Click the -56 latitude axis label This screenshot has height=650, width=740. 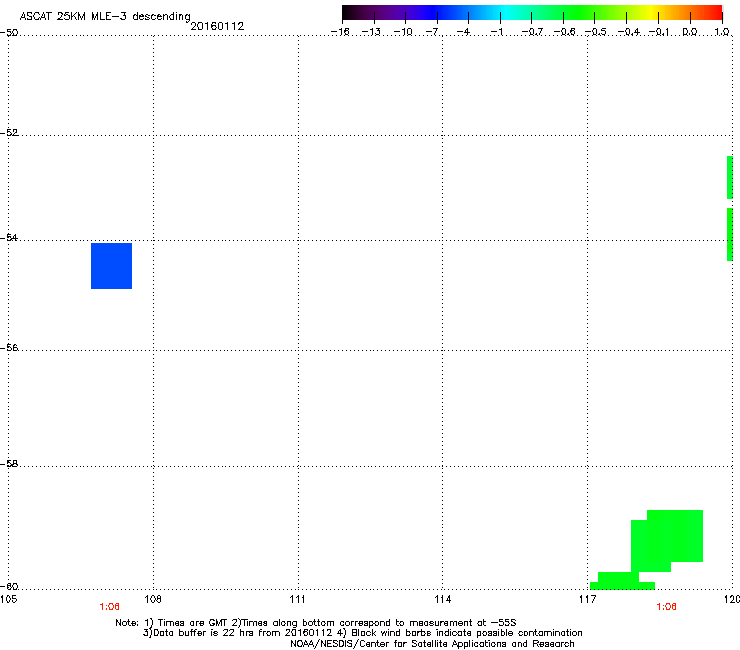9,347
